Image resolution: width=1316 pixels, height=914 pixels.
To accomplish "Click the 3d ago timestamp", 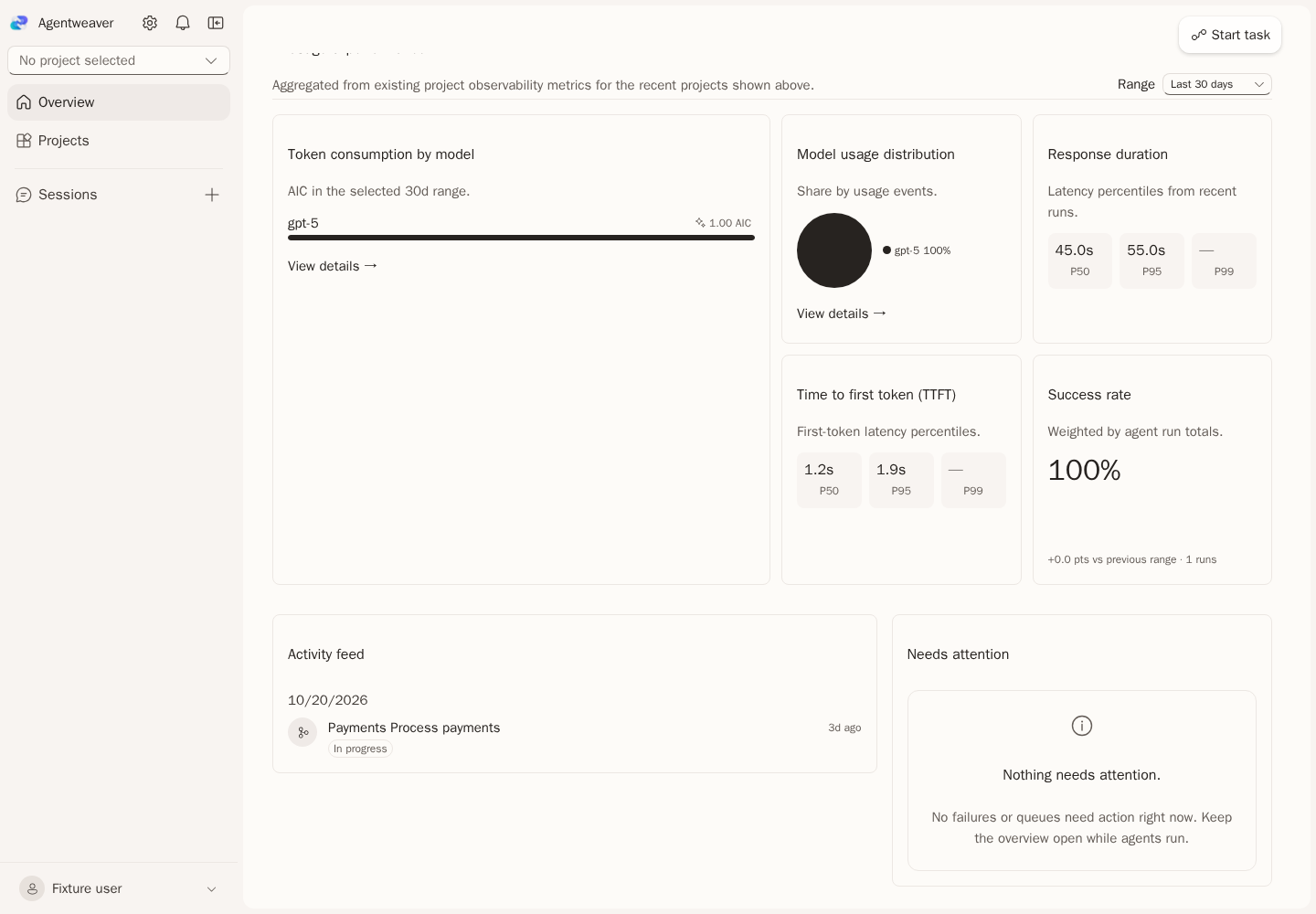I will click(x=844, y=728).
